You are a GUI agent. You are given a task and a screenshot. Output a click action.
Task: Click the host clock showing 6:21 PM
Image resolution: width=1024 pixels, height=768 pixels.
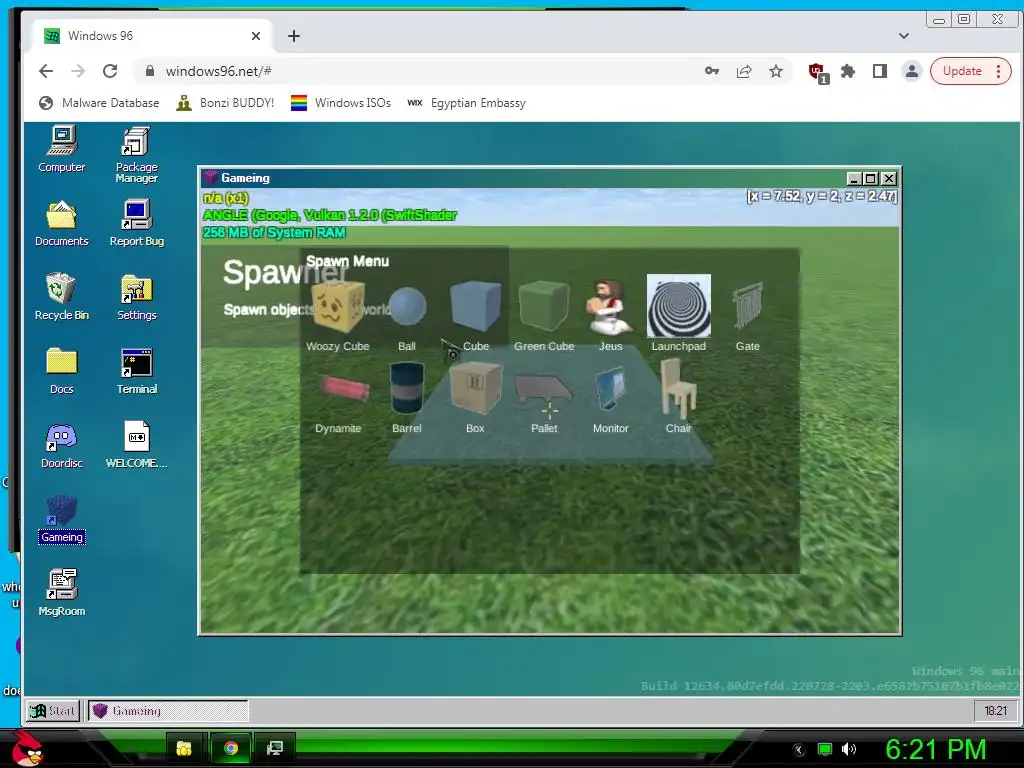(x=935, y=750)
